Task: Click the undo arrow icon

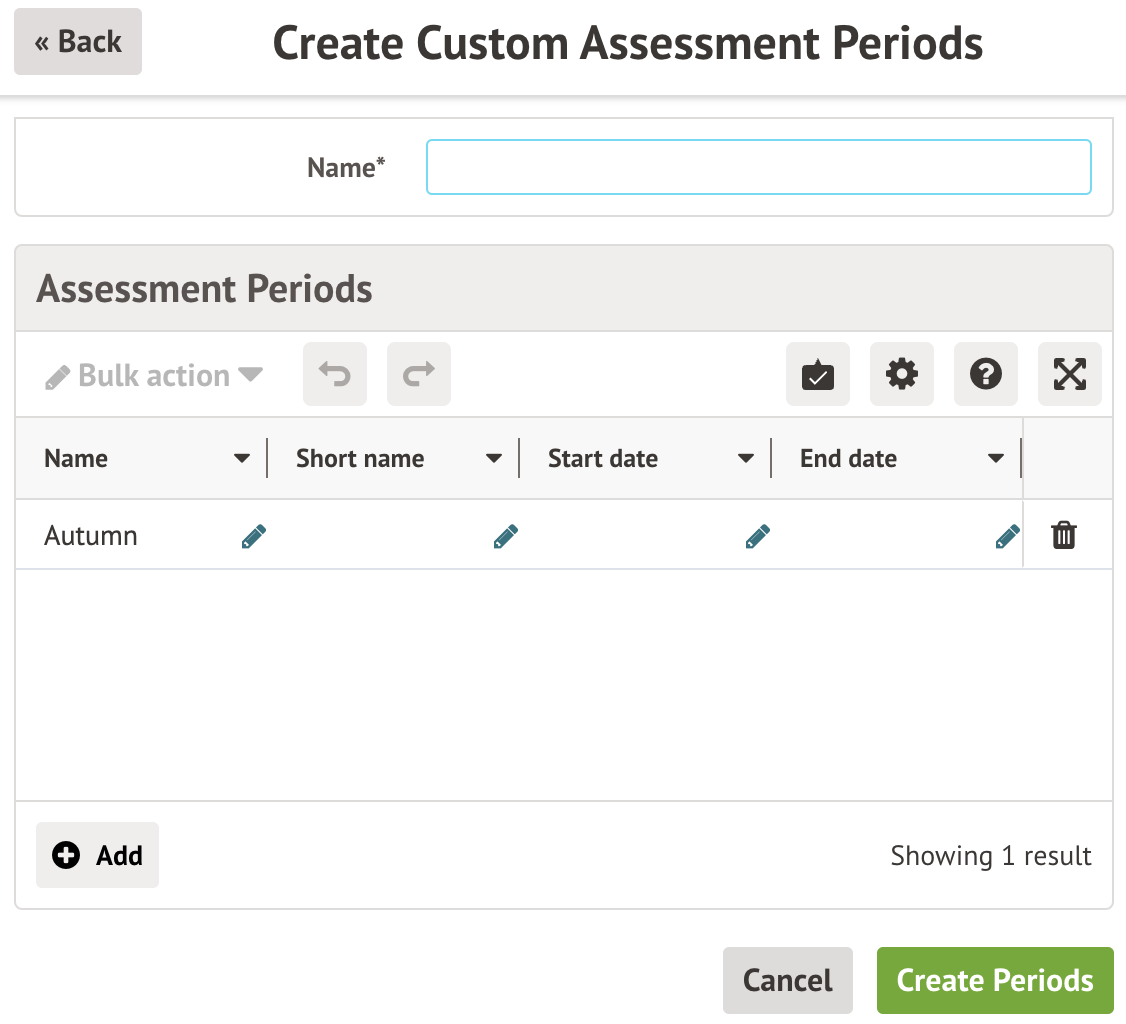Action: point(335,375)
